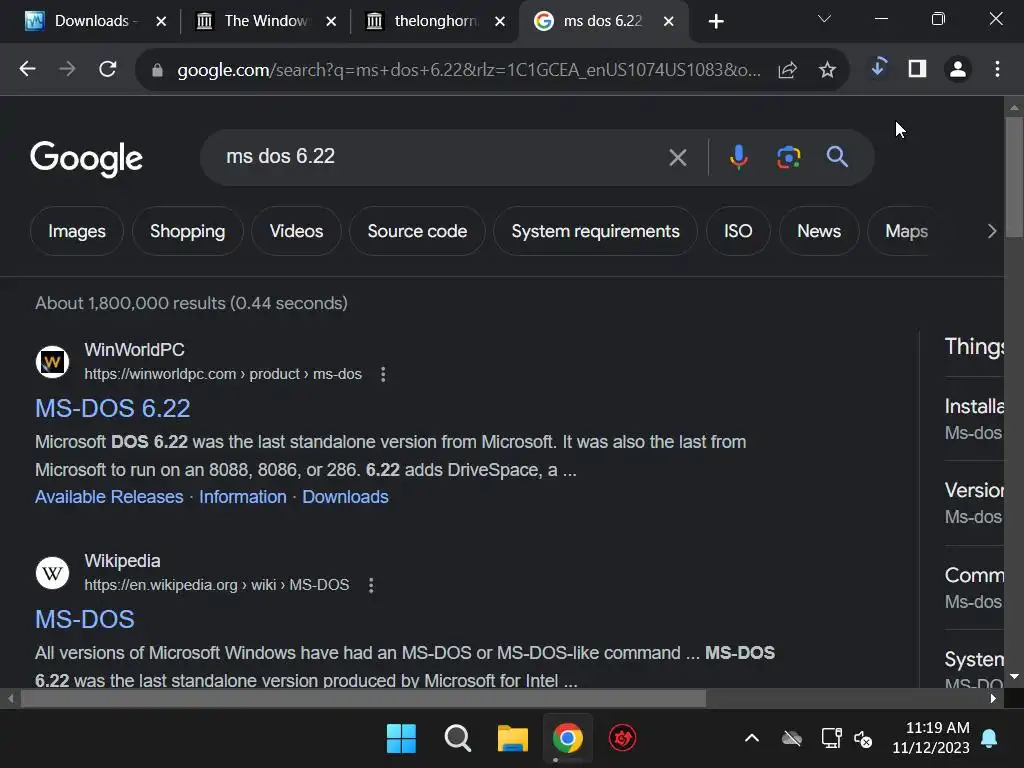Open the clock showing 11:19 AM
The height and width of the screenshot is (768, 1024).
pyautogui.click(x=931, y=738)
